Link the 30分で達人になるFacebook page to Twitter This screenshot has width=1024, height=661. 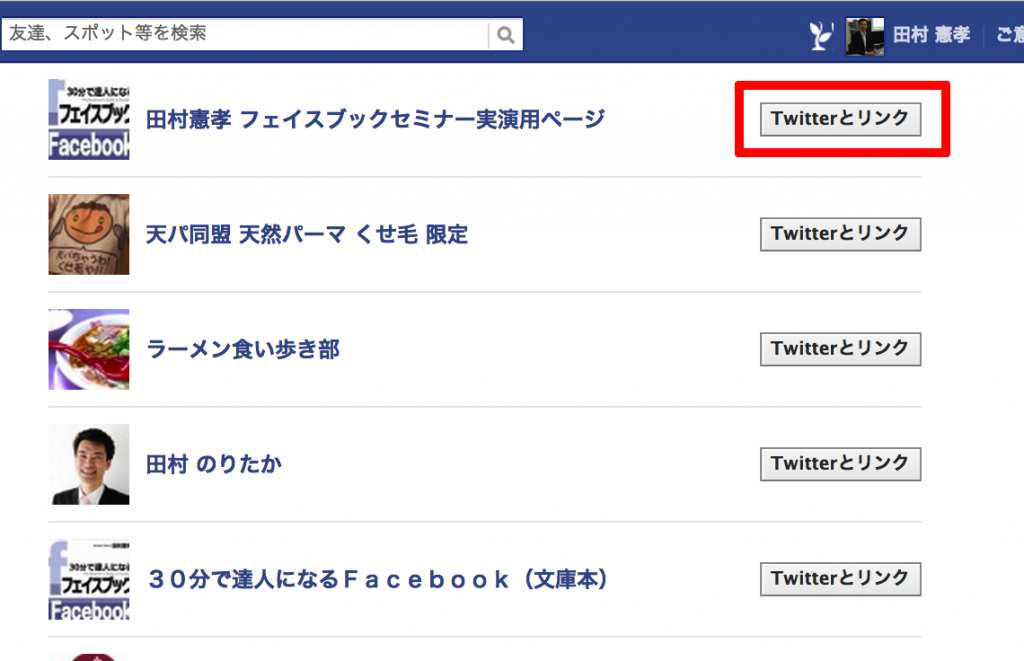[x=840, y=579]
